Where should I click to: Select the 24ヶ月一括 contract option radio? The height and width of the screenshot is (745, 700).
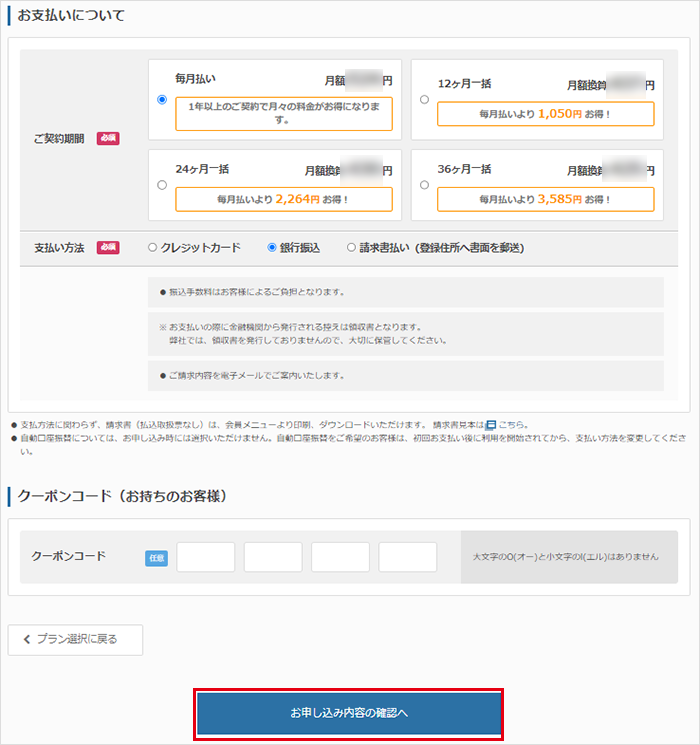162,185
